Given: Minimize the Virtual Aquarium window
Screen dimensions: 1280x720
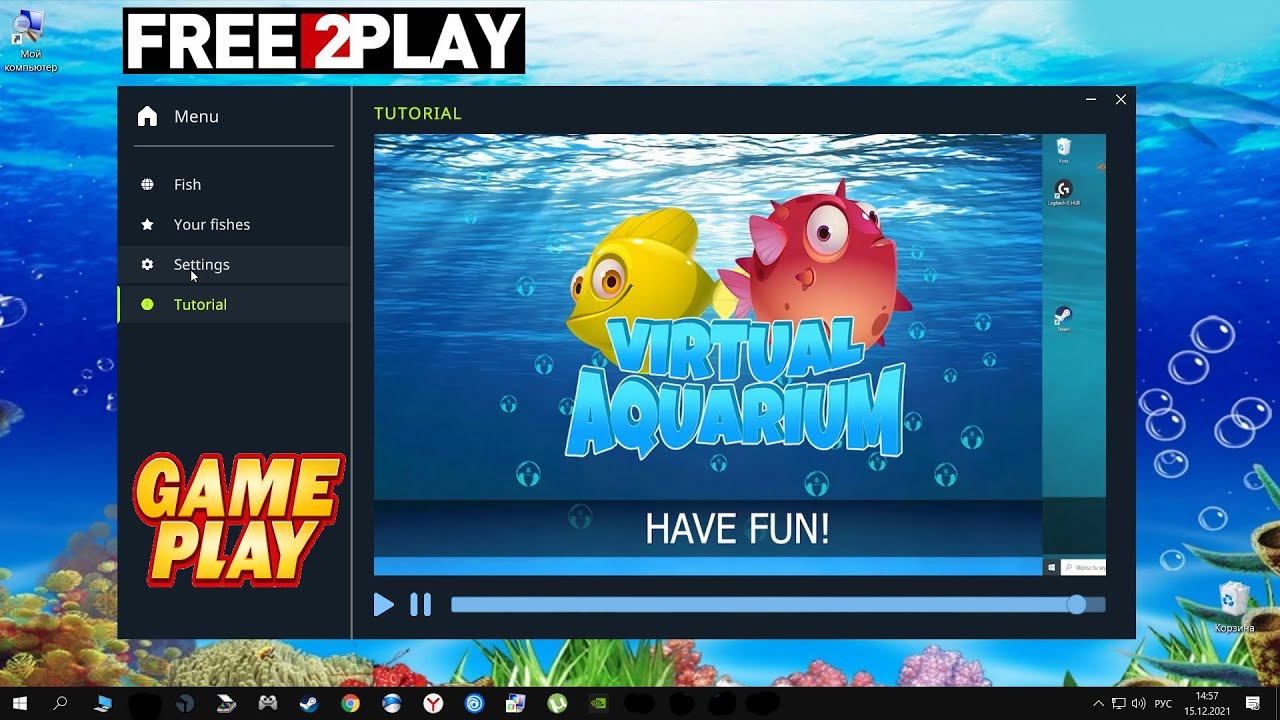Looking at the screenshot, I should point(1091,99).
